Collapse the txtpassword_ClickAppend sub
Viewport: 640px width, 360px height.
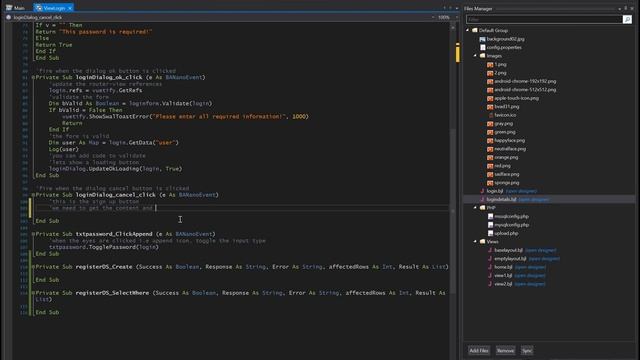click(33, 234)
